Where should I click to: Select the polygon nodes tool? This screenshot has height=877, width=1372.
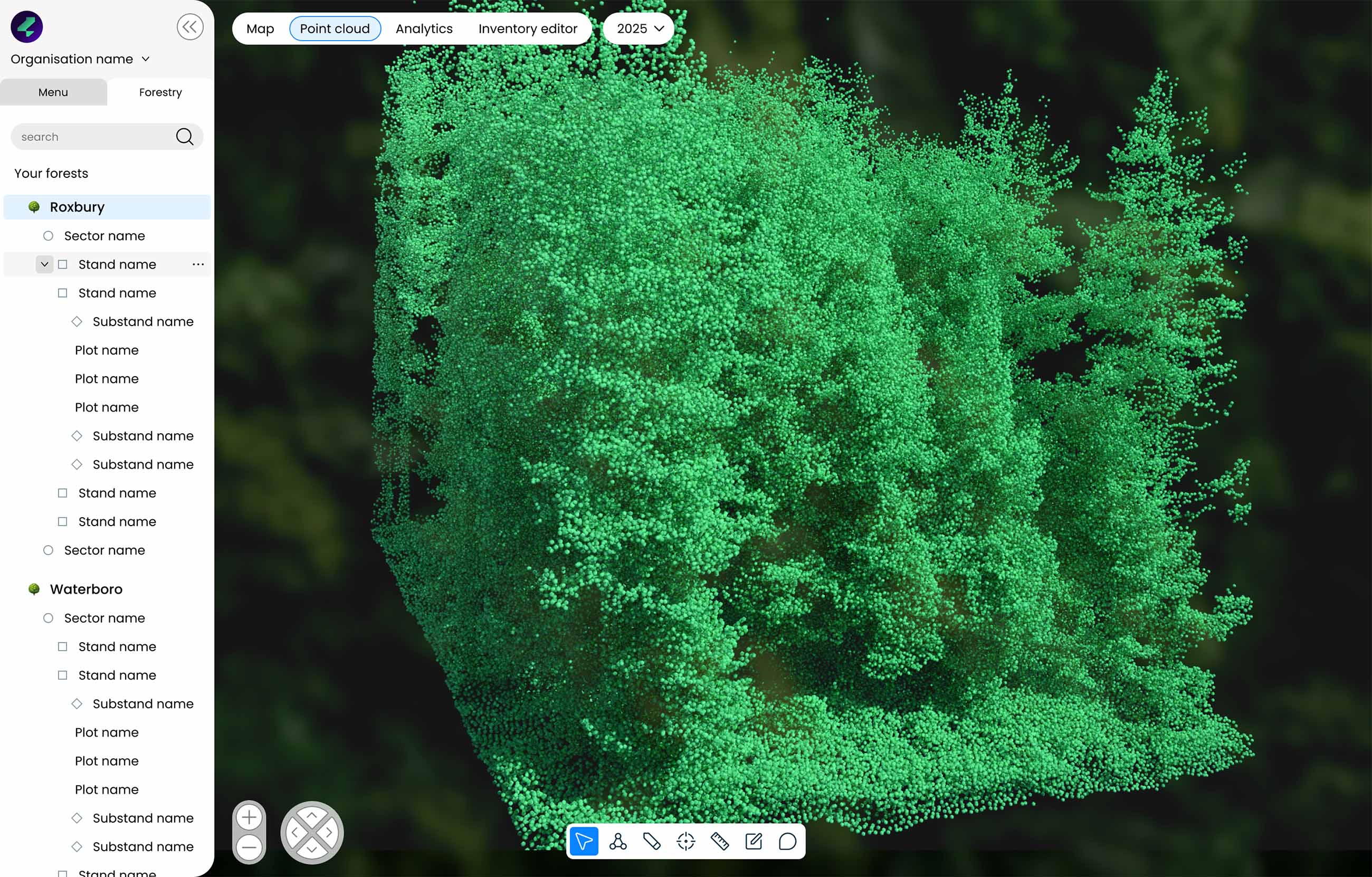click(x=617, y=841)
